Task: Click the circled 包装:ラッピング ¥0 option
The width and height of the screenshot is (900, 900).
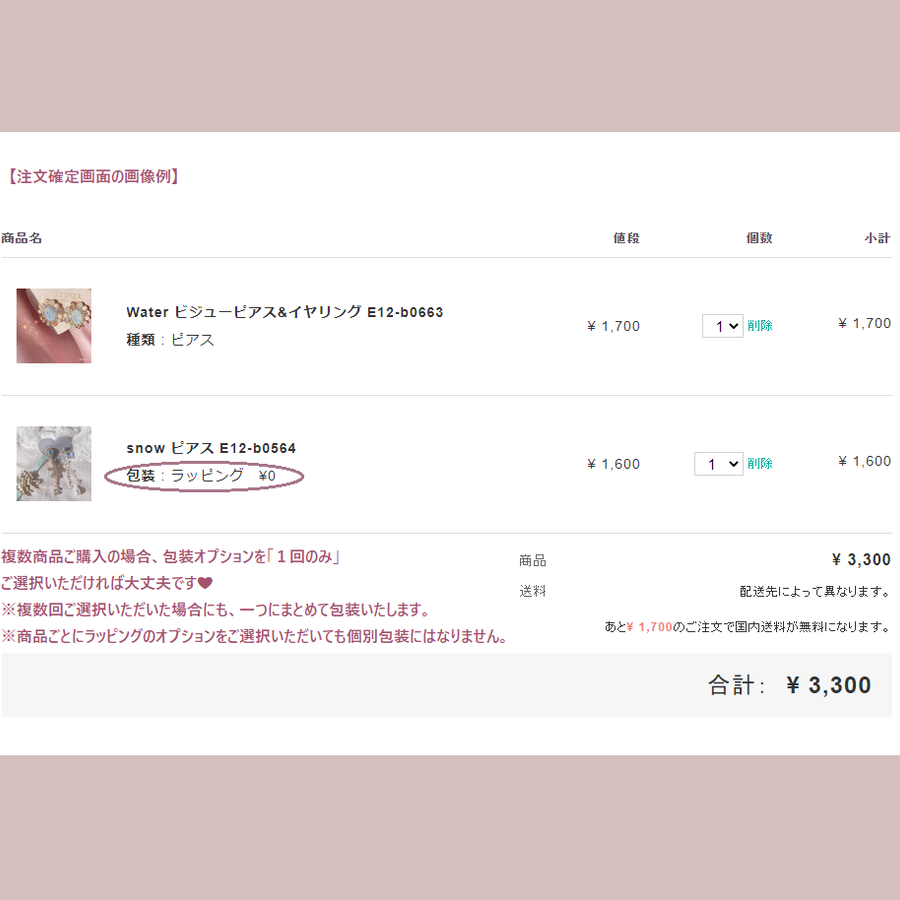Action: pyautogui.click(x=204, y=476)
